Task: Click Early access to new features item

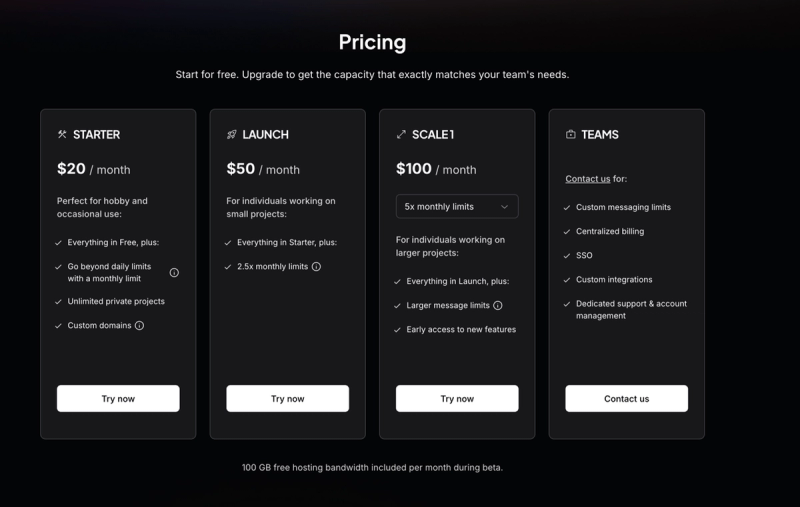Action: click(x=455, y=329)
